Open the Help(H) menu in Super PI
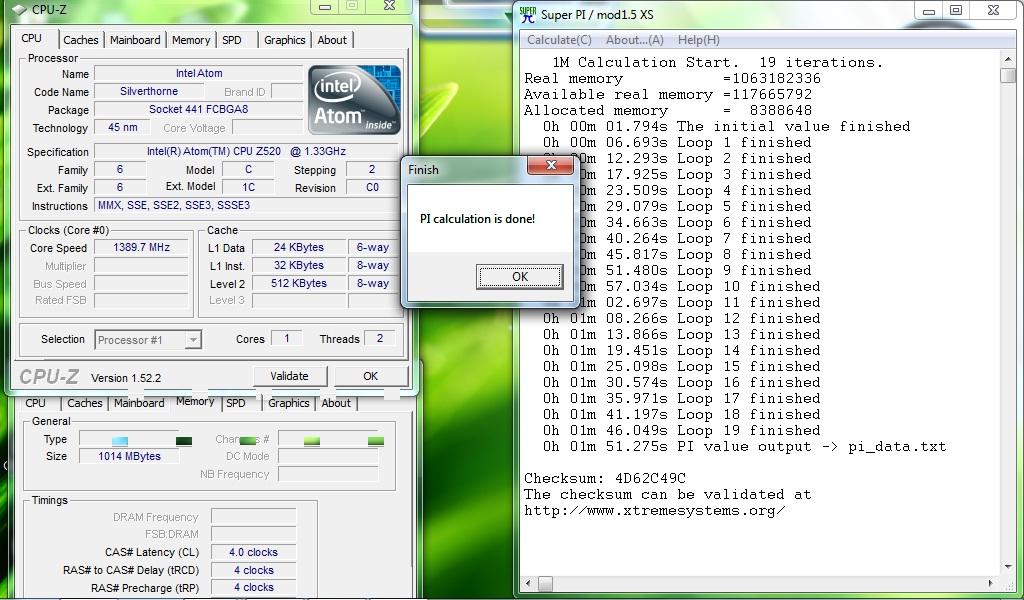The width and height of the screenshot is (1024, 600). 699,40
